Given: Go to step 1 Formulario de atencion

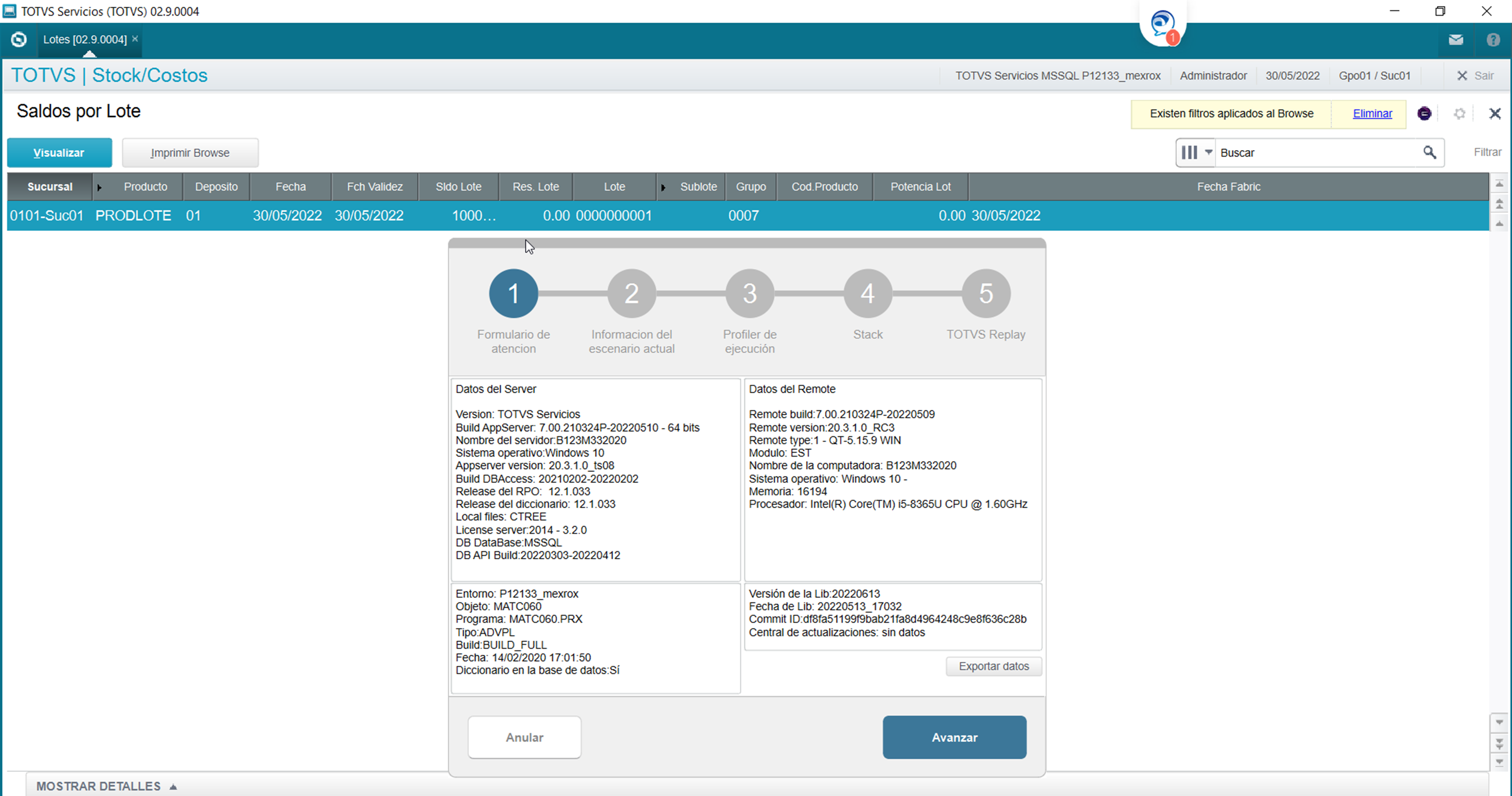Looking at the screenshot, I should (514, 293).
